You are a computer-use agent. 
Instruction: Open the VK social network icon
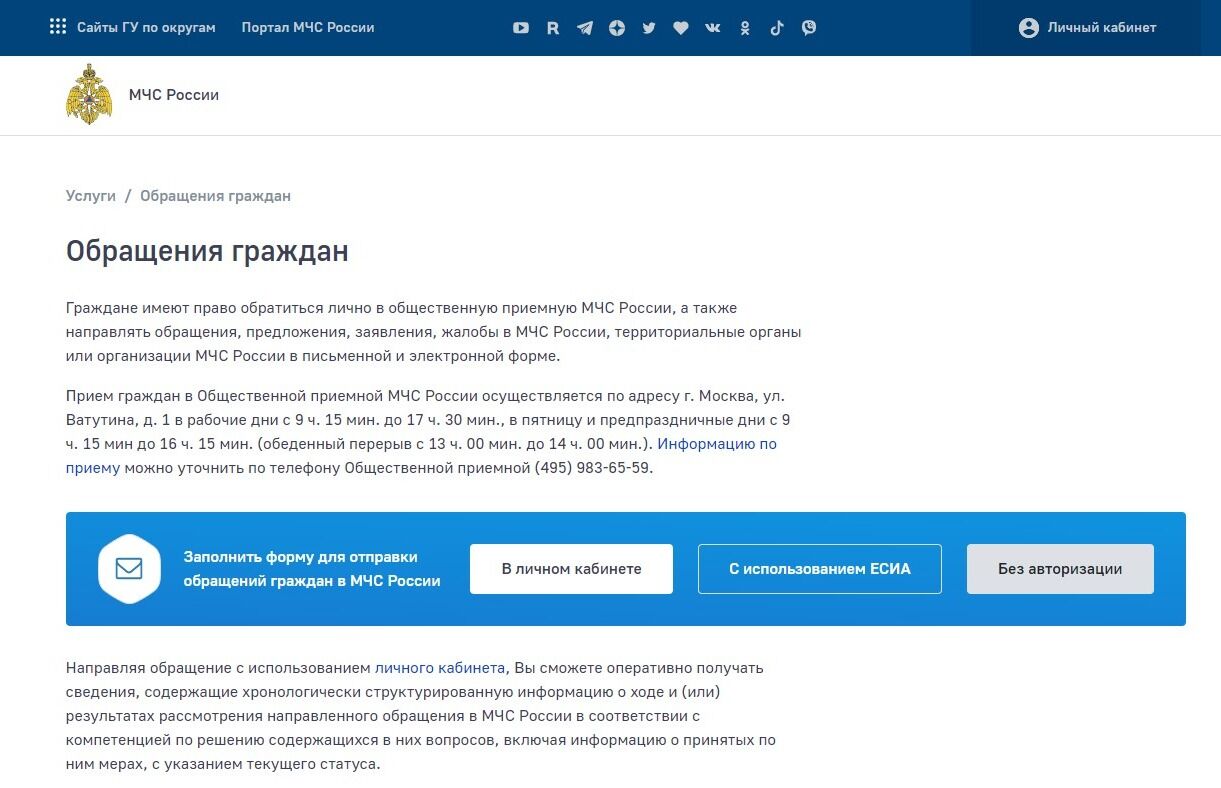pos(713,28)
